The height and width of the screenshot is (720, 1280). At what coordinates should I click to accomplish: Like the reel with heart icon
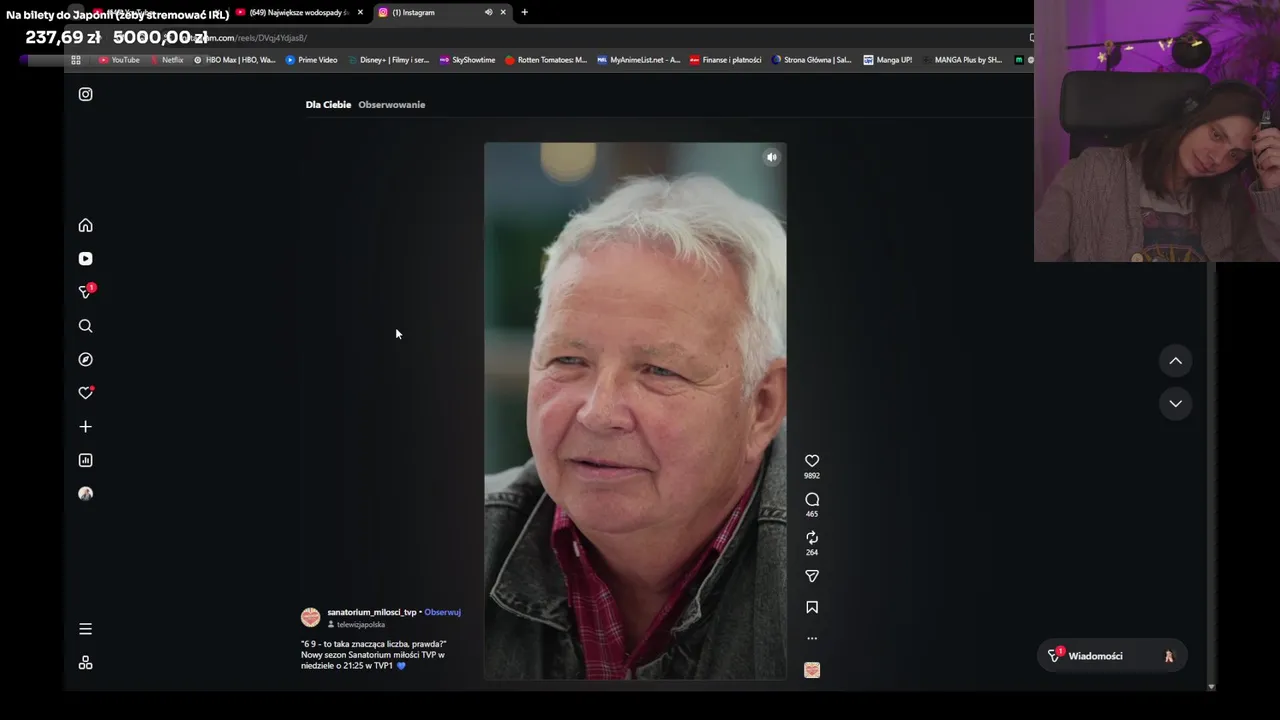click(812, 461)
